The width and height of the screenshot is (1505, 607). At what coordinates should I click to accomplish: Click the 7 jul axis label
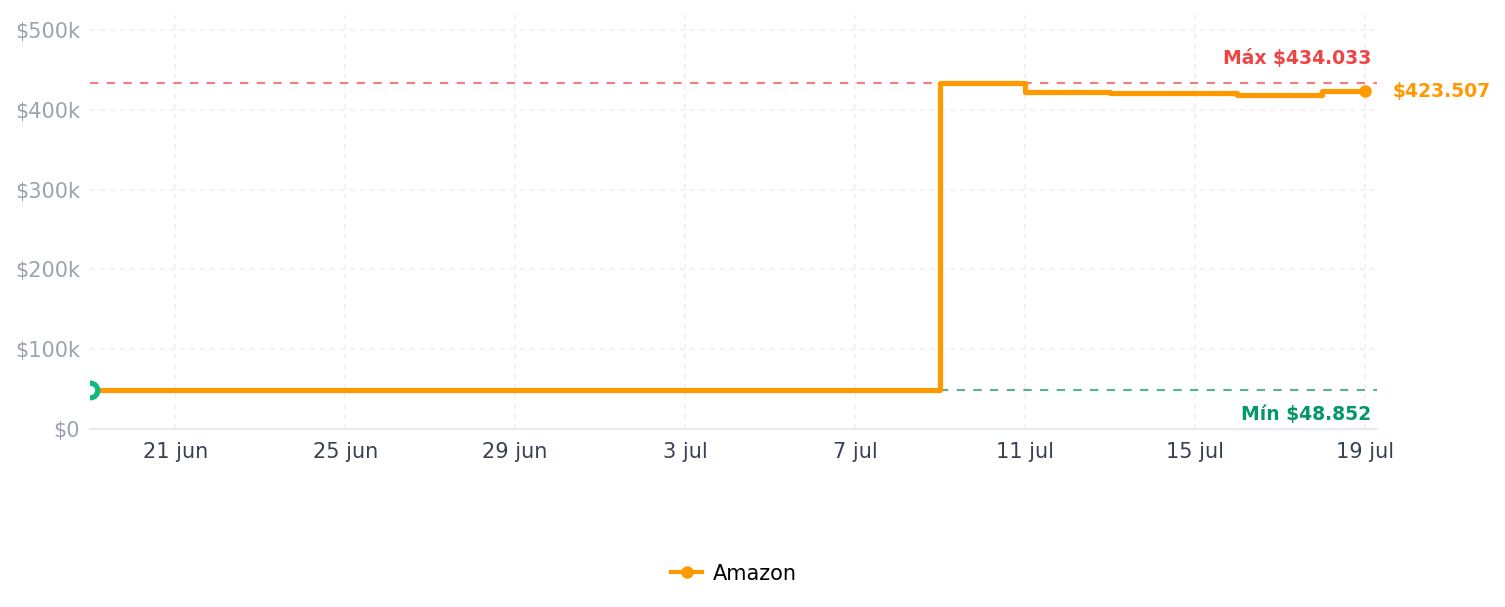pos(855,451)
